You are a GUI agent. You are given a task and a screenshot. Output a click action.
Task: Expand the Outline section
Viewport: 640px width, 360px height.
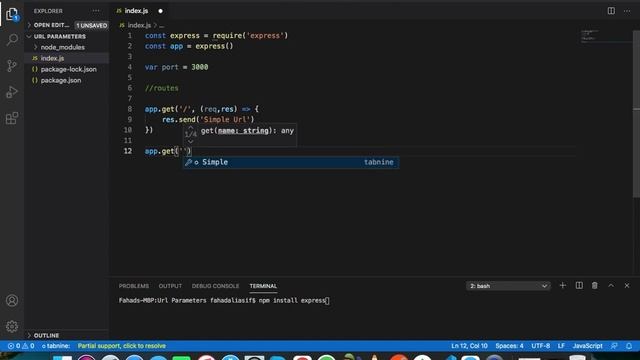[x=46, y=336]
